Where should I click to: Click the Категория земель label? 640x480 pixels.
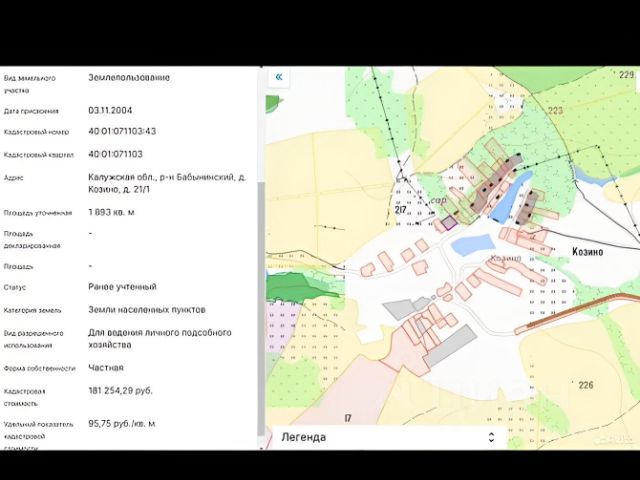(33, 310)
